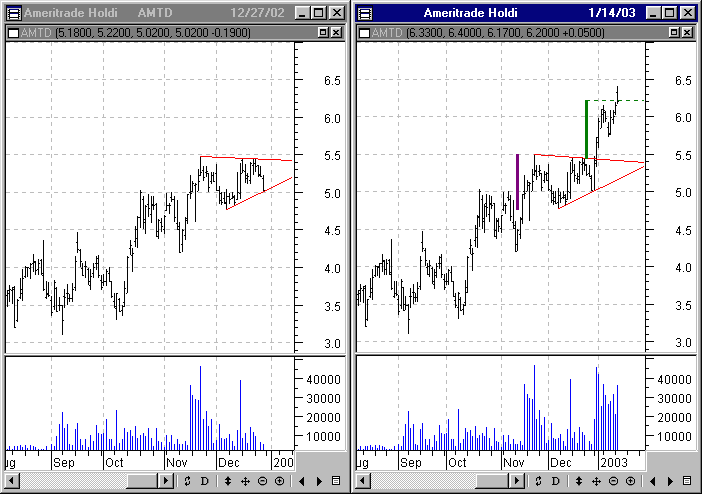702x494 pixels.
Task: Select the purple vertical bar in 1/14/03 chart
Action: [518, 182]
